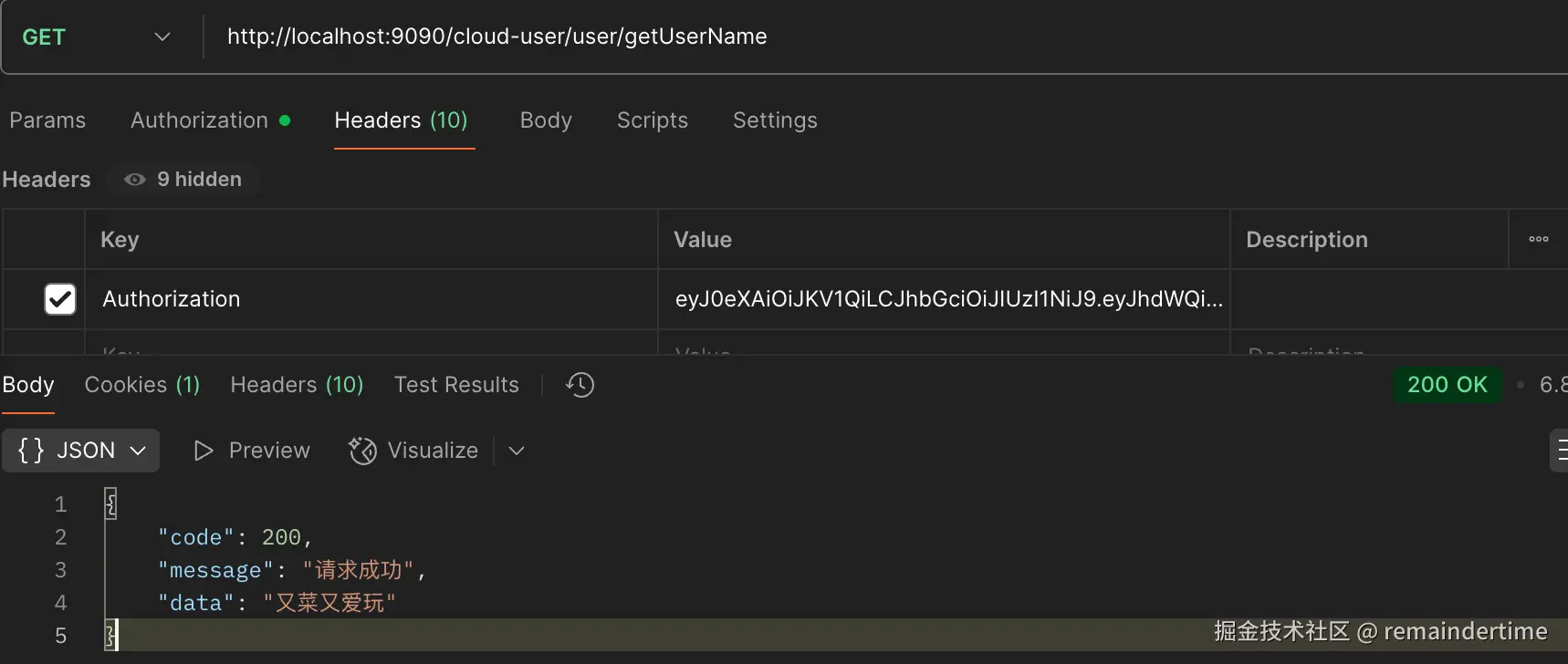Expand the chevron next to Visualize
This screenshot has height=664, width=1568.
517,451
